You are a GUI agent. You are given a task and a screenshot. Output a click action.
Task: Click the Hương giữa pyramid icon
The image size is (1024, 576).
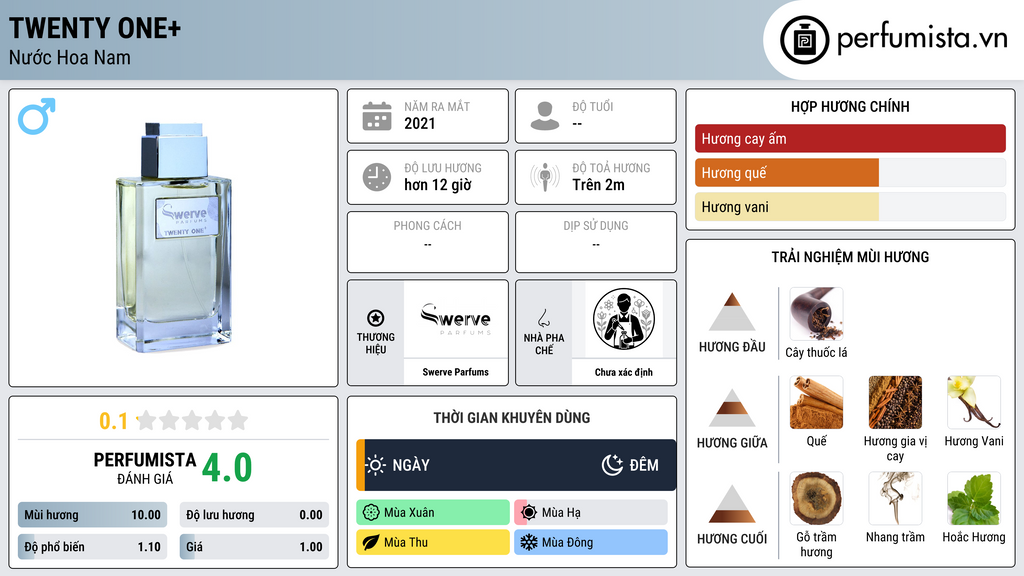pyautogui.click(x=732, y=408)
